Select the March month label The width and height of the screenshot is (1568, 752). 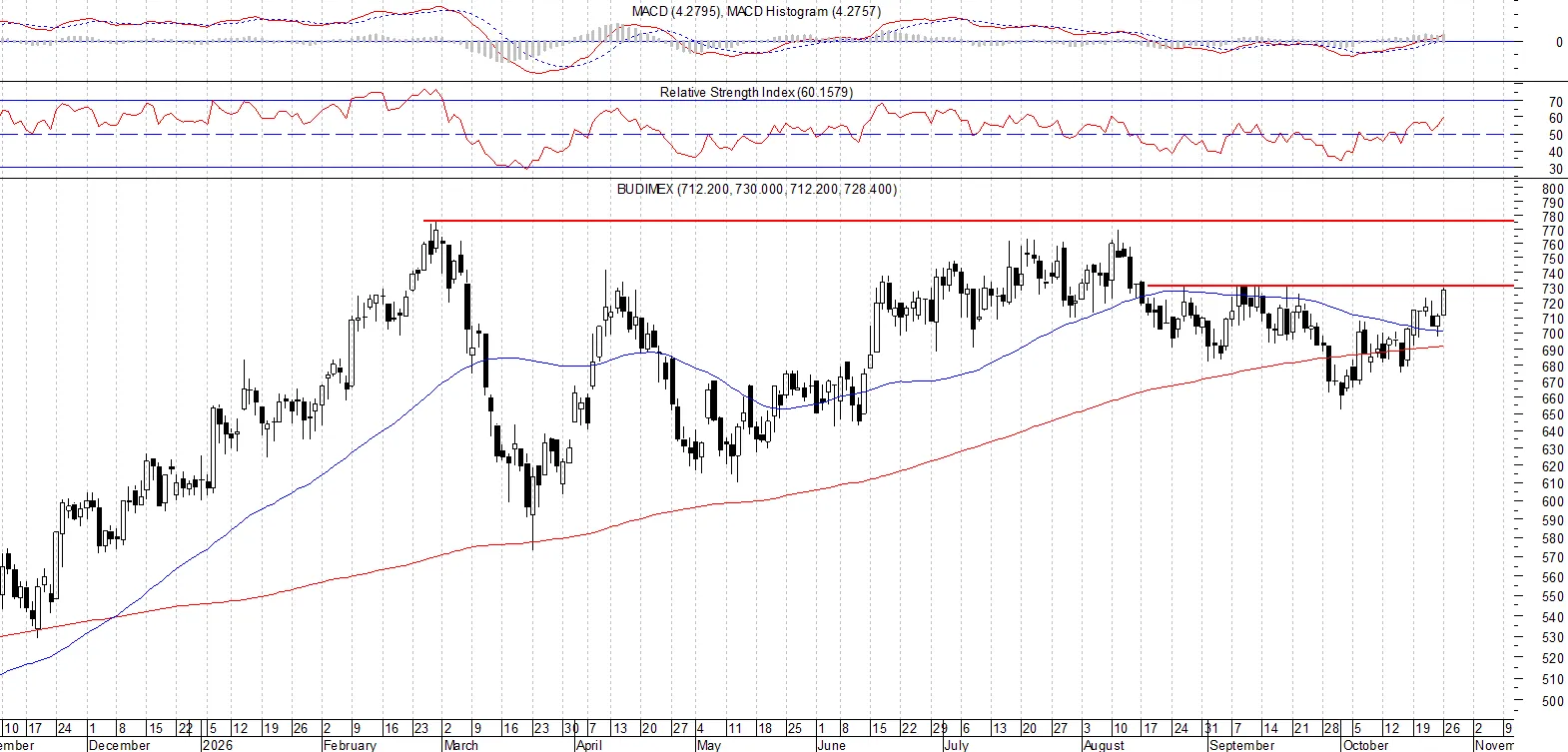[460, 745]
